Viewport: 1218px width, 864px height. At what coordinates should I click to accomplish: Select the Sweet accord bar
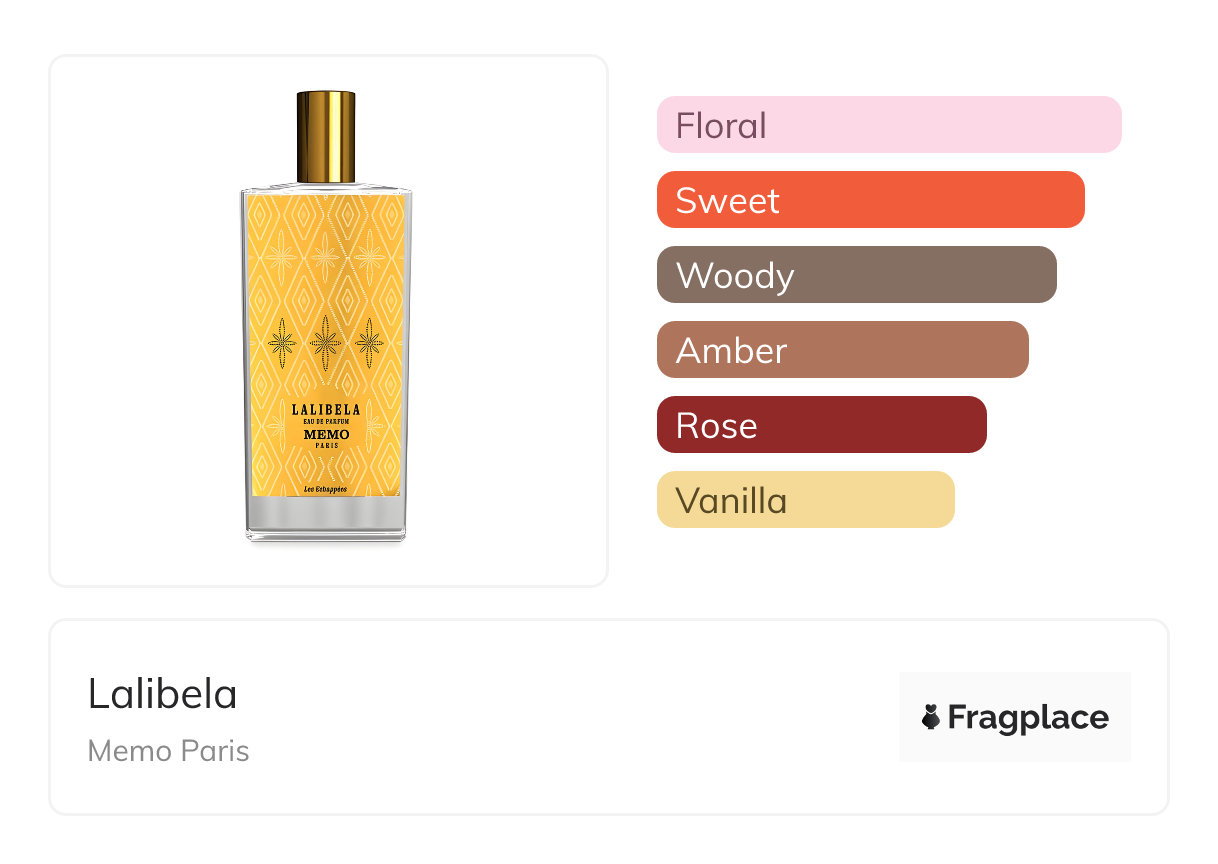coord(870,200)
